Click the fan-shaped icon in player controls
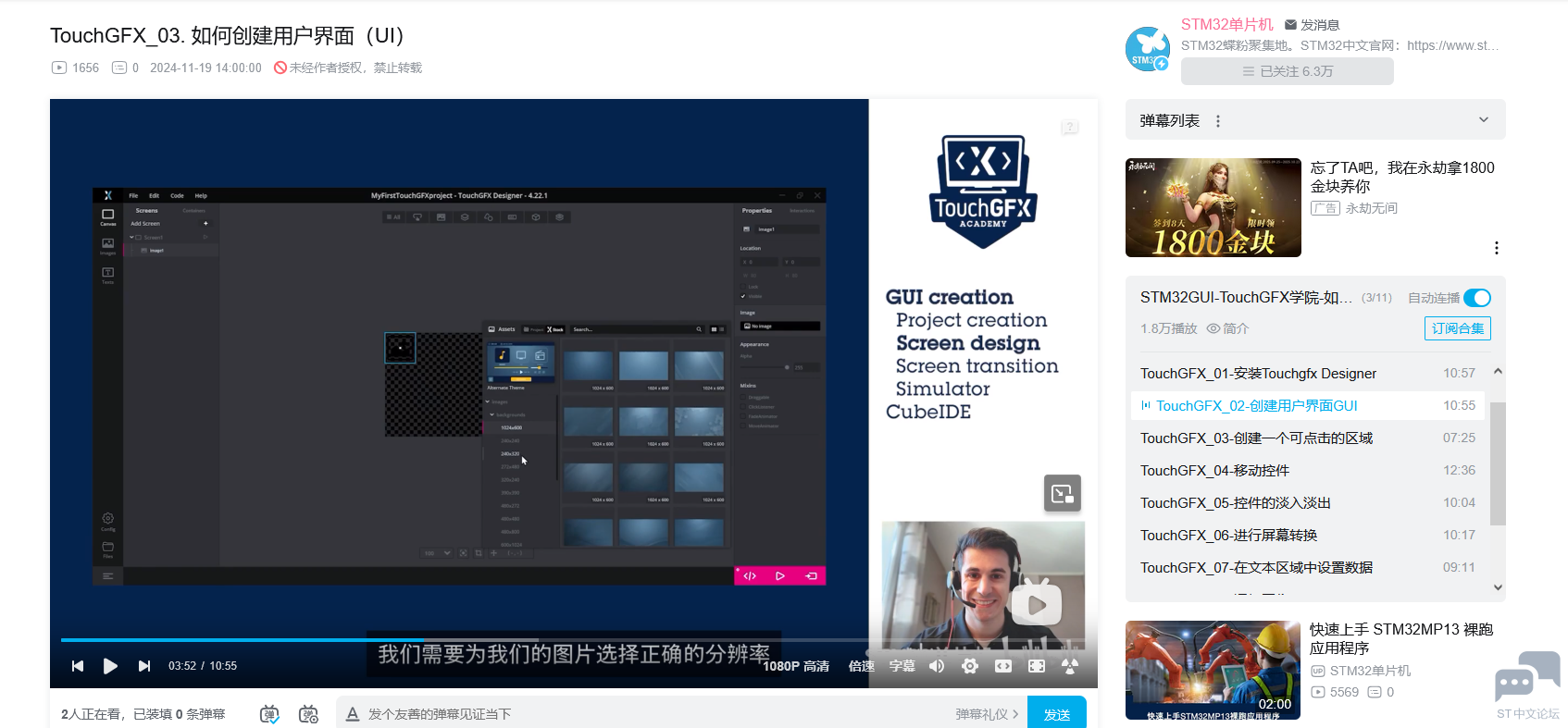Screen dimensions: 1568x728 click(1070, 666)
